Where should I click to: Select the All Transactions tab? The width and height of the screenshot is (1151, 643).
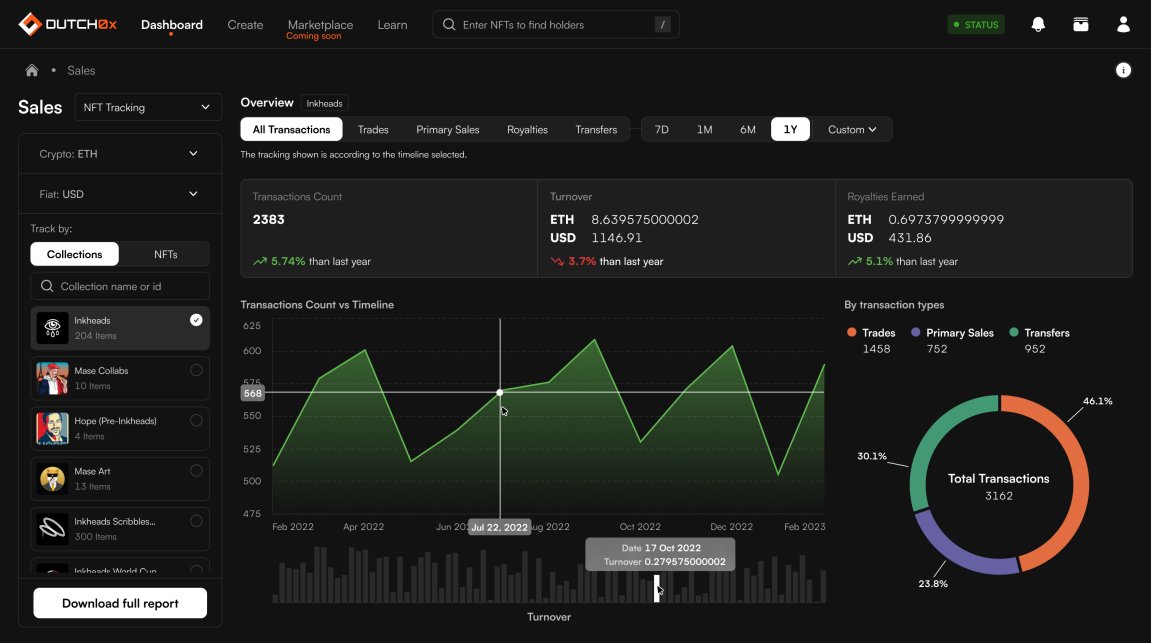point(291,129)
